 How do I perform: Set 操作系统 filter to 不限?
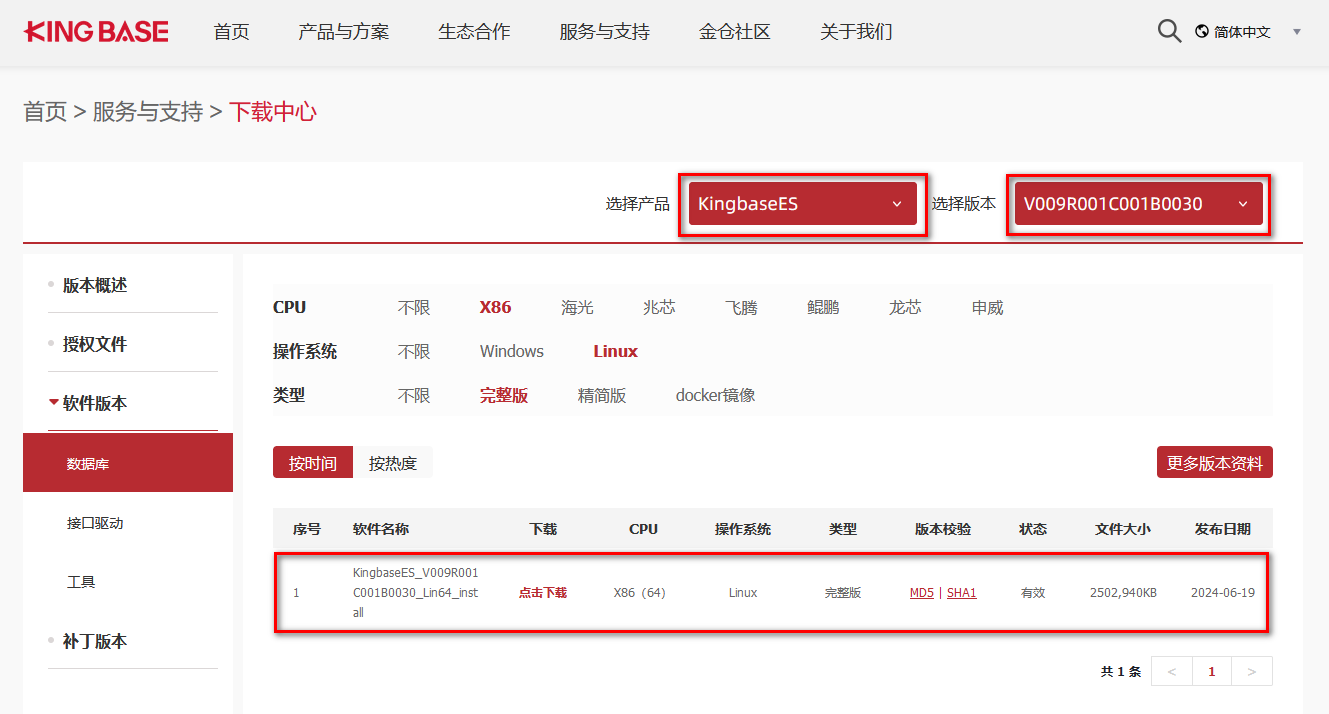coord(414,351)
